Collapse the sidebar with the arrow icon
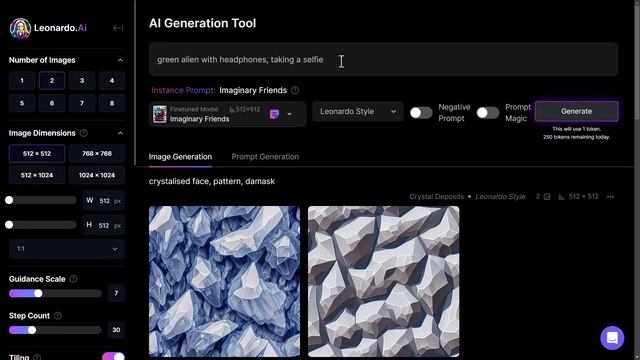This screenshot has width=640, height=360. pos(118,28)
